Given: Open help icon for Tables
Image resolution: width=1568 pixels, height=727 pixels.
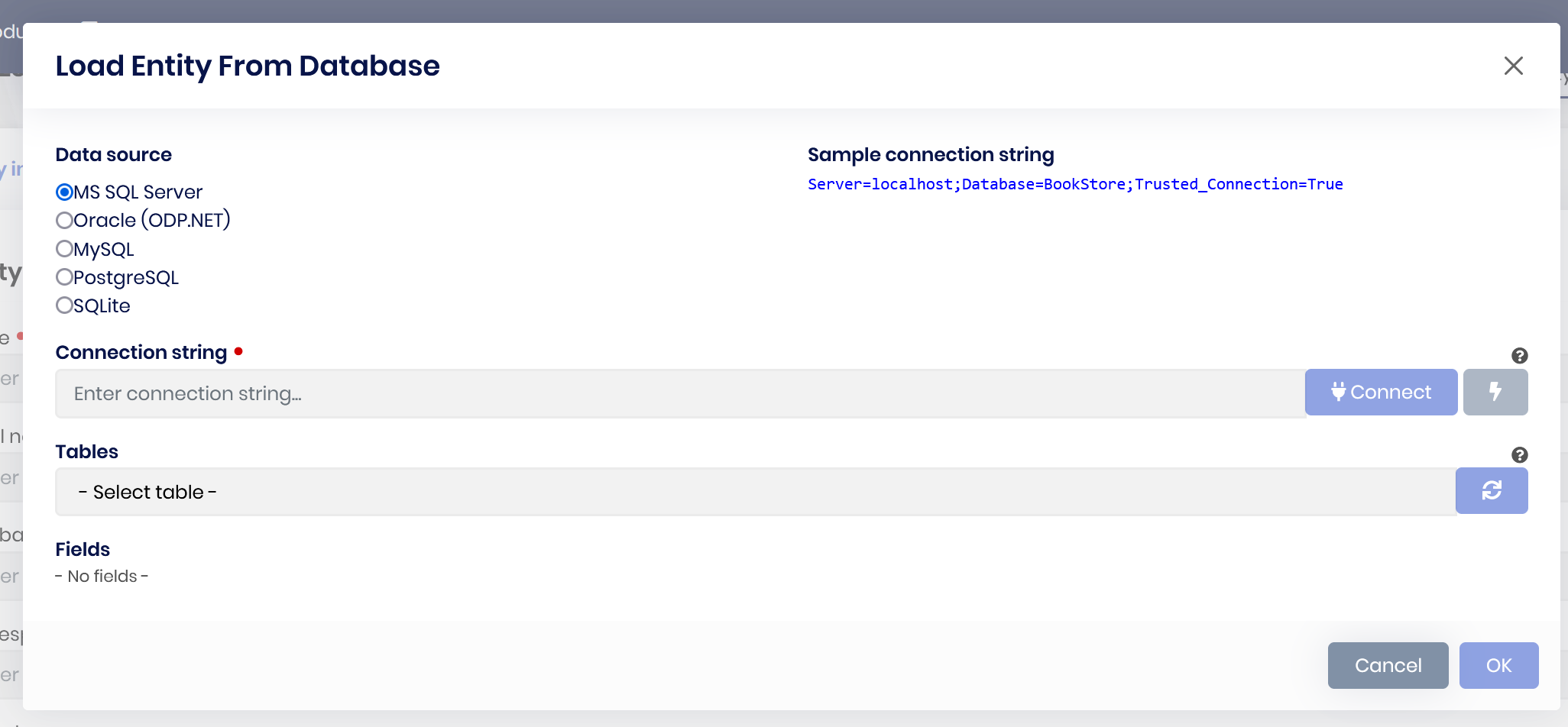Looking at the screenshot, I should point(1519,455).
